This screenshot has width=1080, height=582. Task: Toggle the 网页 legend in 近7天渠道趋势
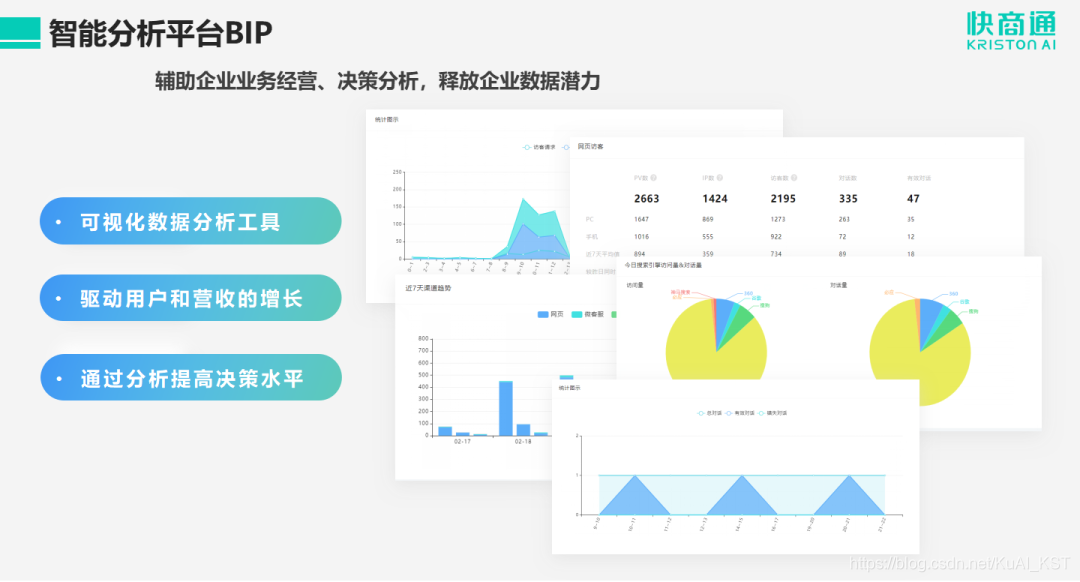(550, 314)
